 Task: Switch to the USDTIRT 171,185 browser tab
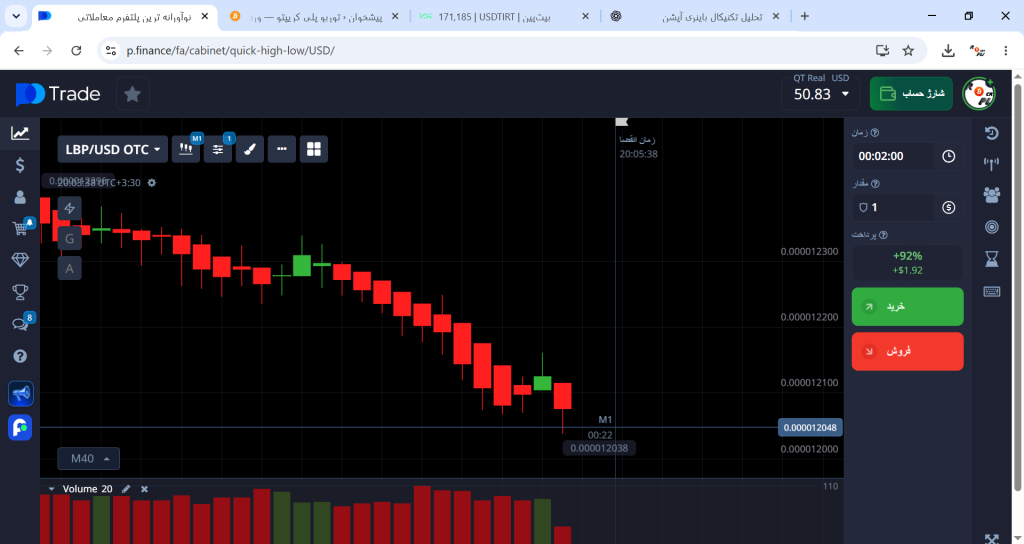(x=503, y=16)
